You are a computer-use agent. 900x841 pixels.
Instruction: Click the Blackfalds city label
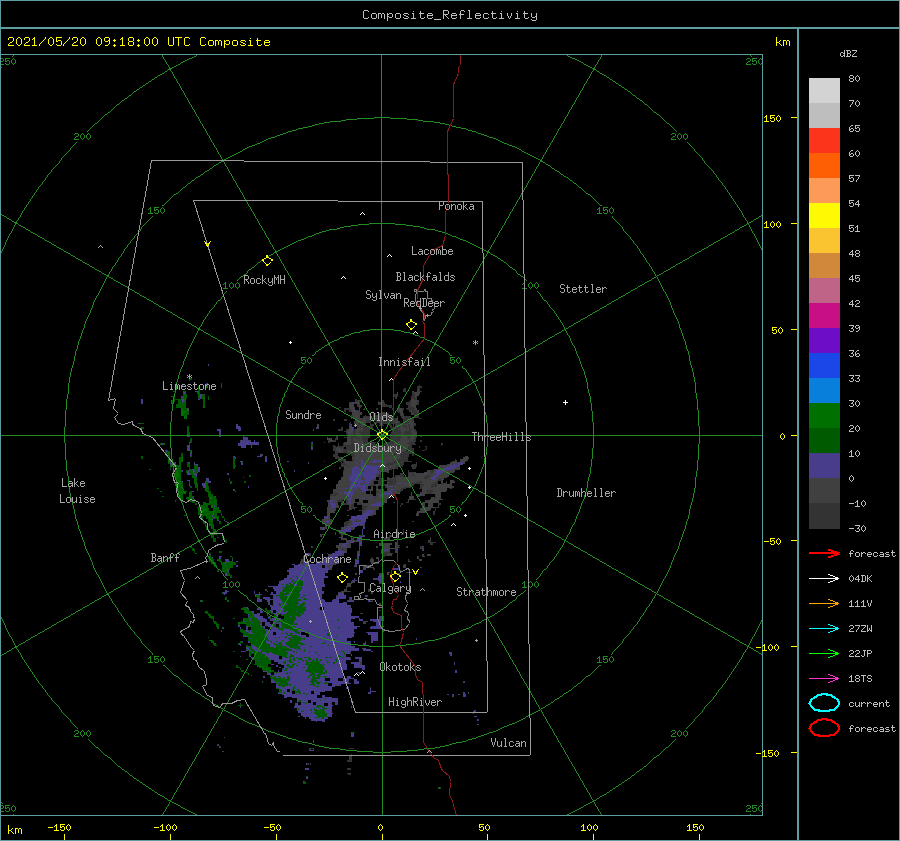coord(425,277)
